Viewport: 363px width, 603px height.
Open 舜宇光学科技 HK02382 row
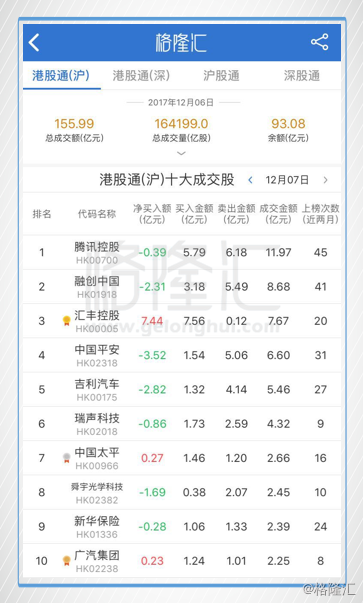click(x=182, y=492)
